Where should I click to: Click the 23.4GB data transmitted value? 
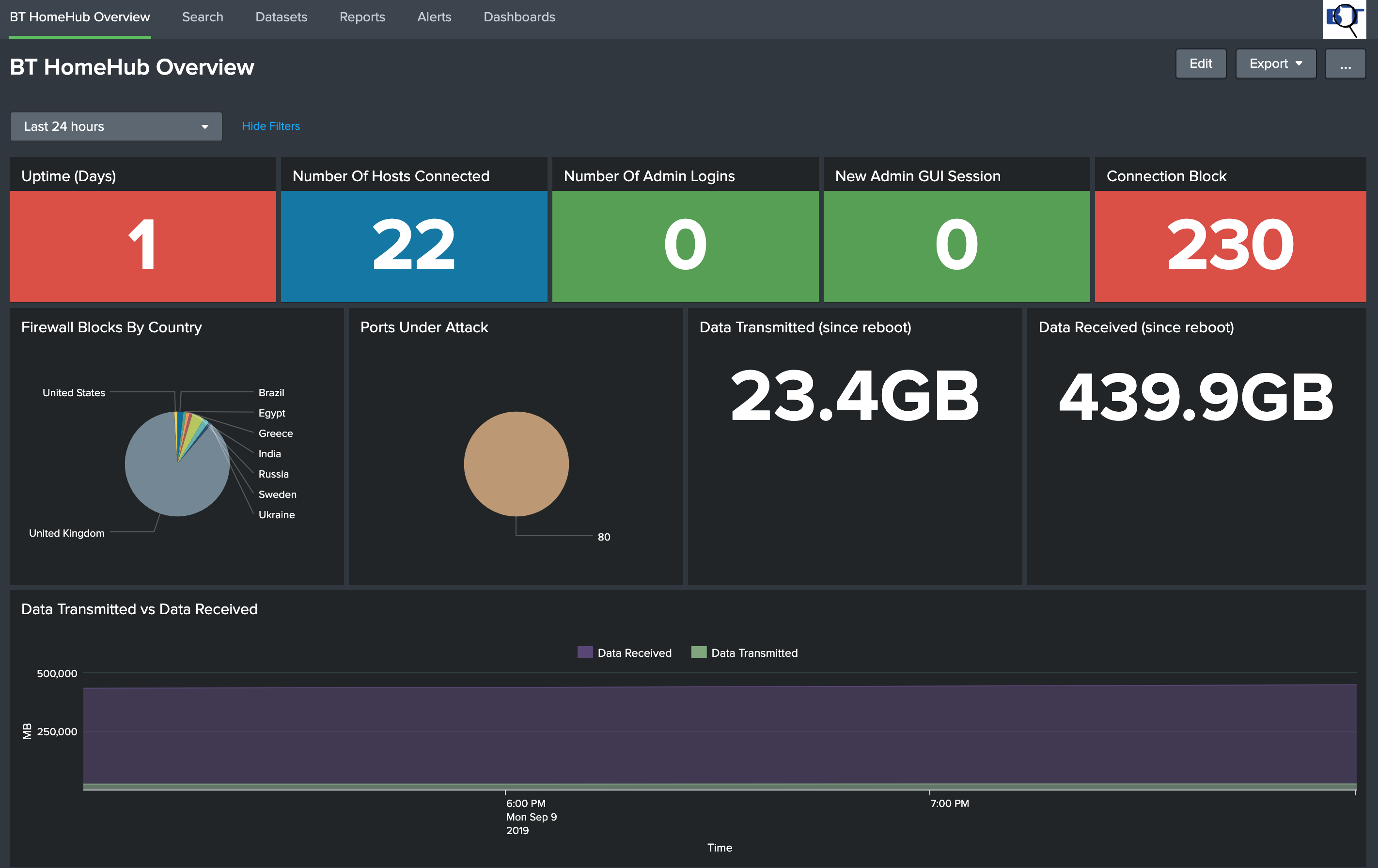(x=855, y=395)
